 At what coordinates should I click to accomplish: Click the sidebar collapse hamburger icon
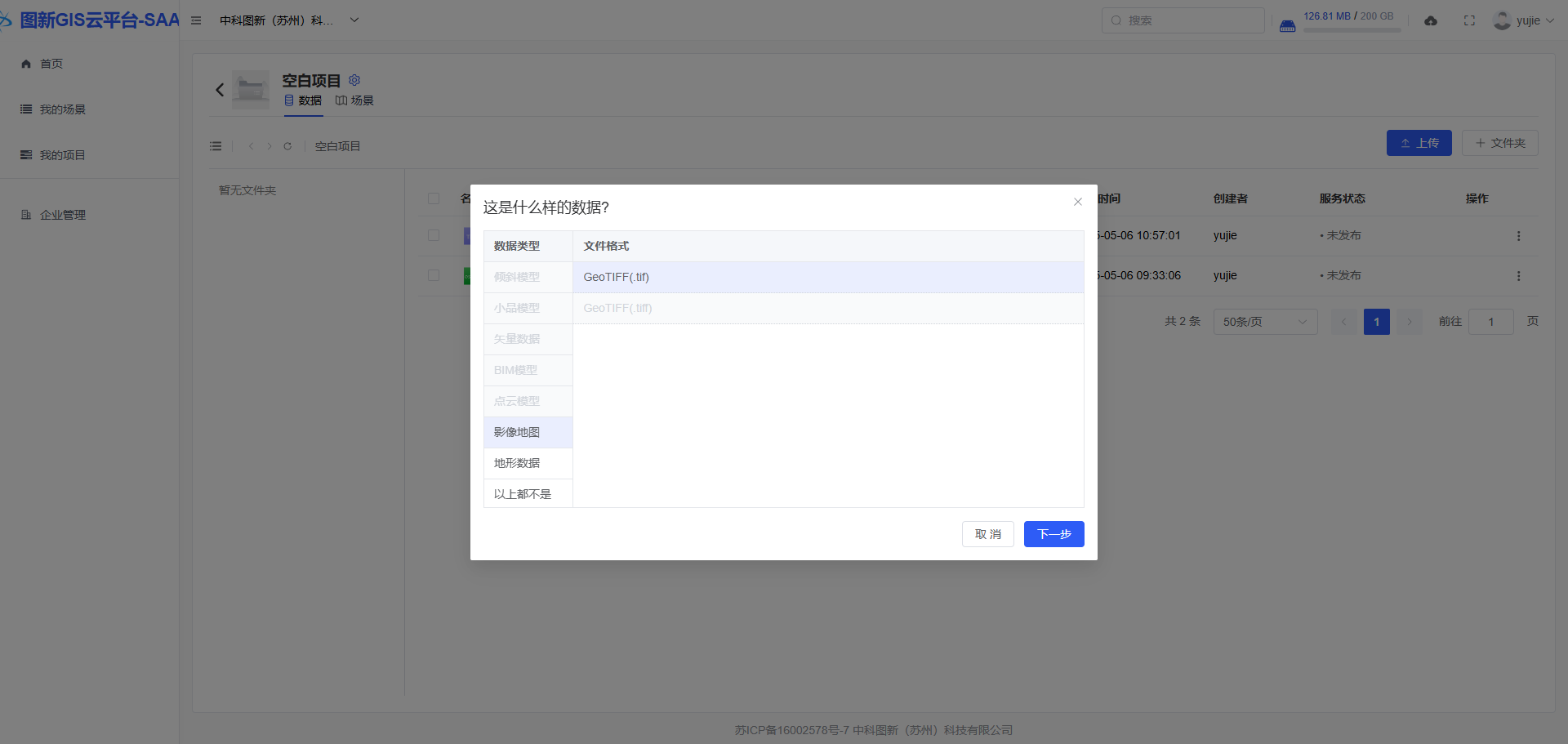click(196, 20)
